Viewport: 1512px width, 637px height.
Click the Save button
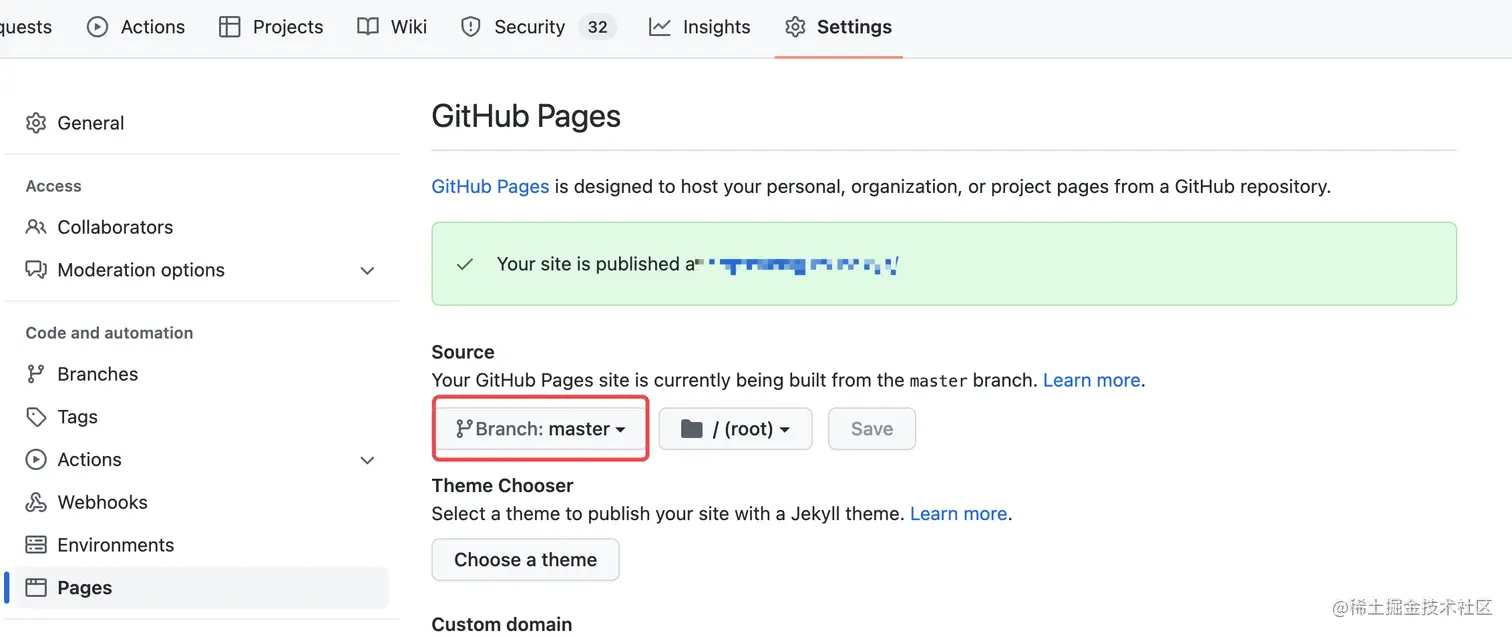click(x=872, y=429)
